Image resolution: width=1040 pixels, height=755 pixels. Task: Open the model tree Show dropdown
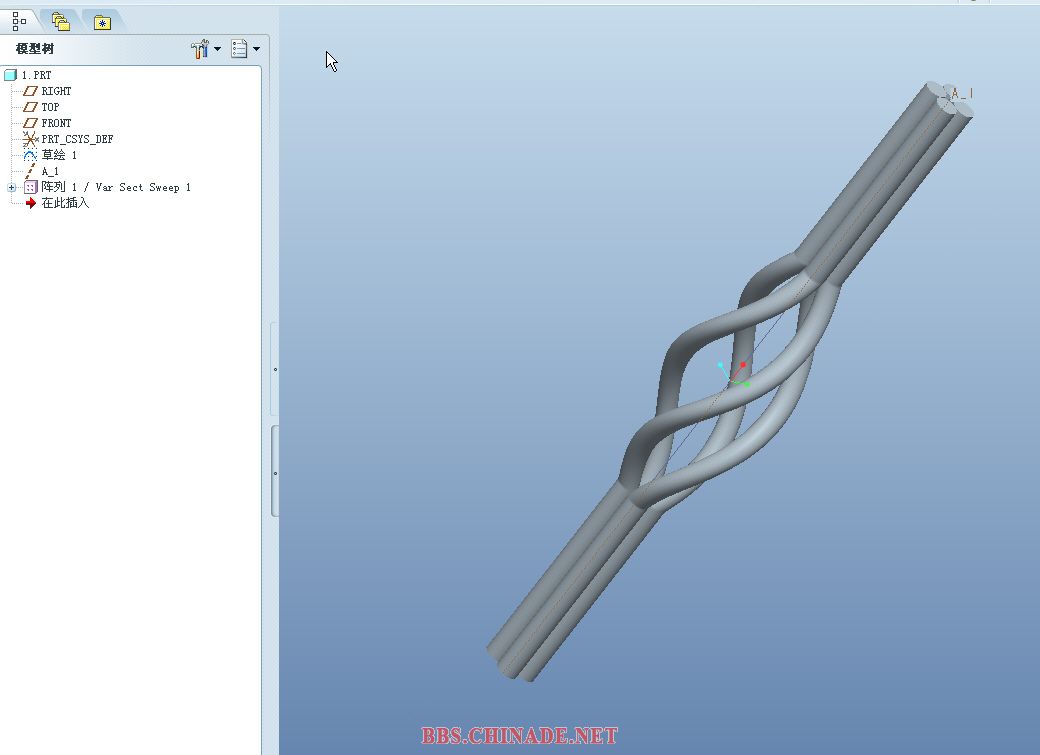click(x=245, y=49)
